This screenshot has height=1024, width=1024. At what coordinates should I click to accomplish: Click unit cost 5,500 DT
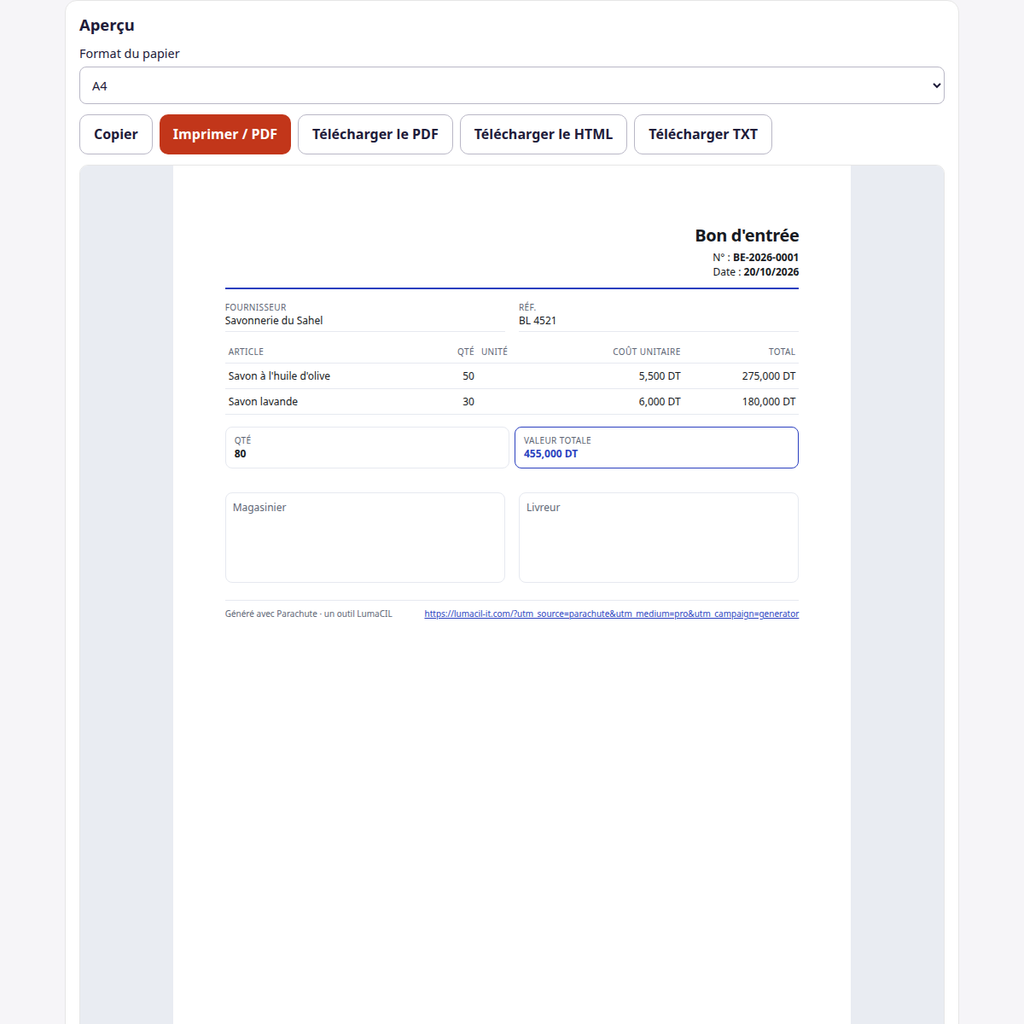pos(660,376)
